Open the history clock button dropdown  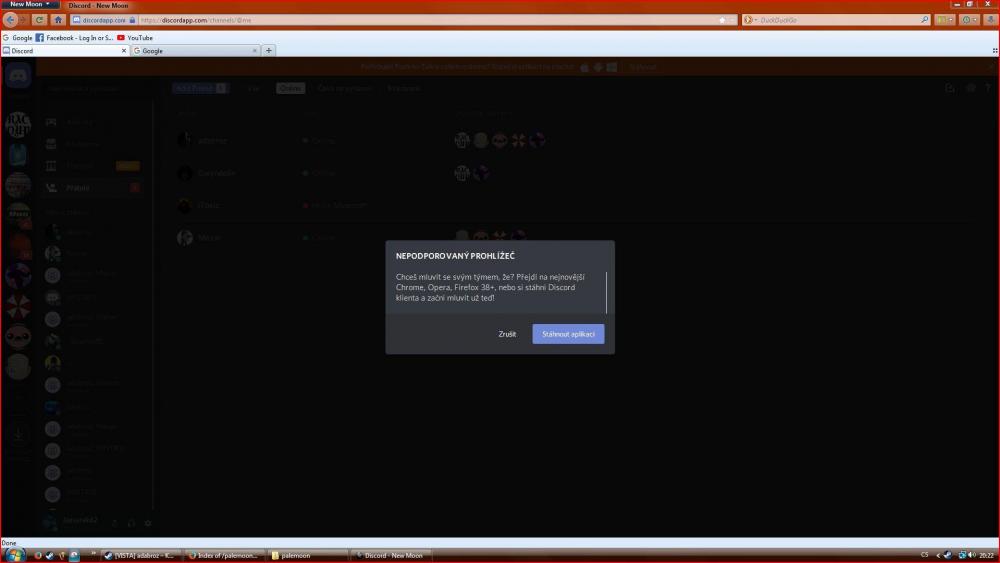pos(969,20)
